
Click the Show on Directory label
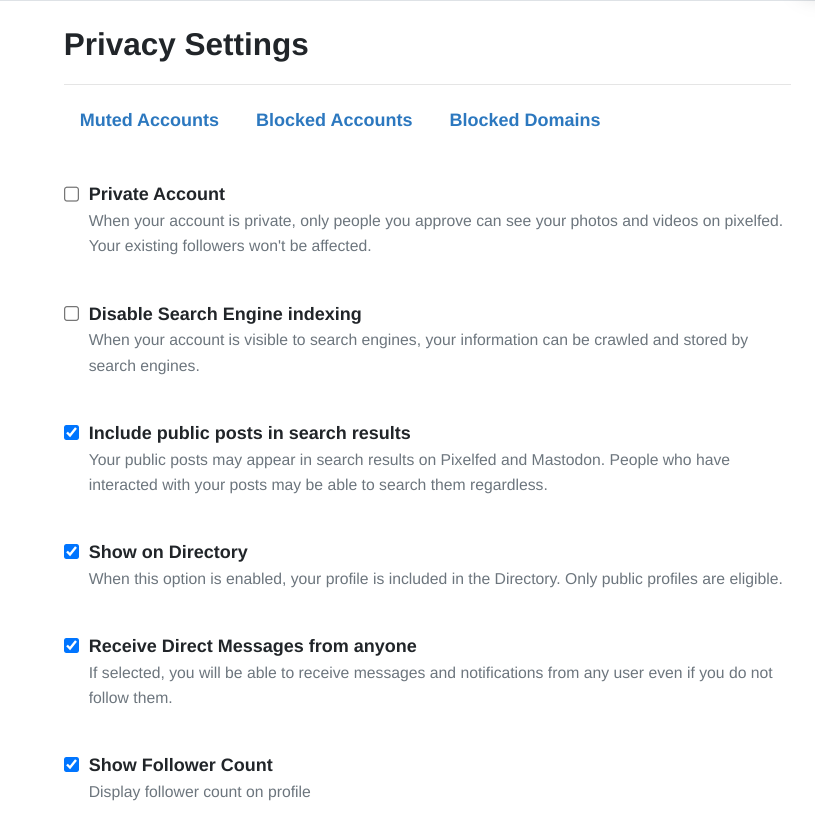click(x=168, y=552)
